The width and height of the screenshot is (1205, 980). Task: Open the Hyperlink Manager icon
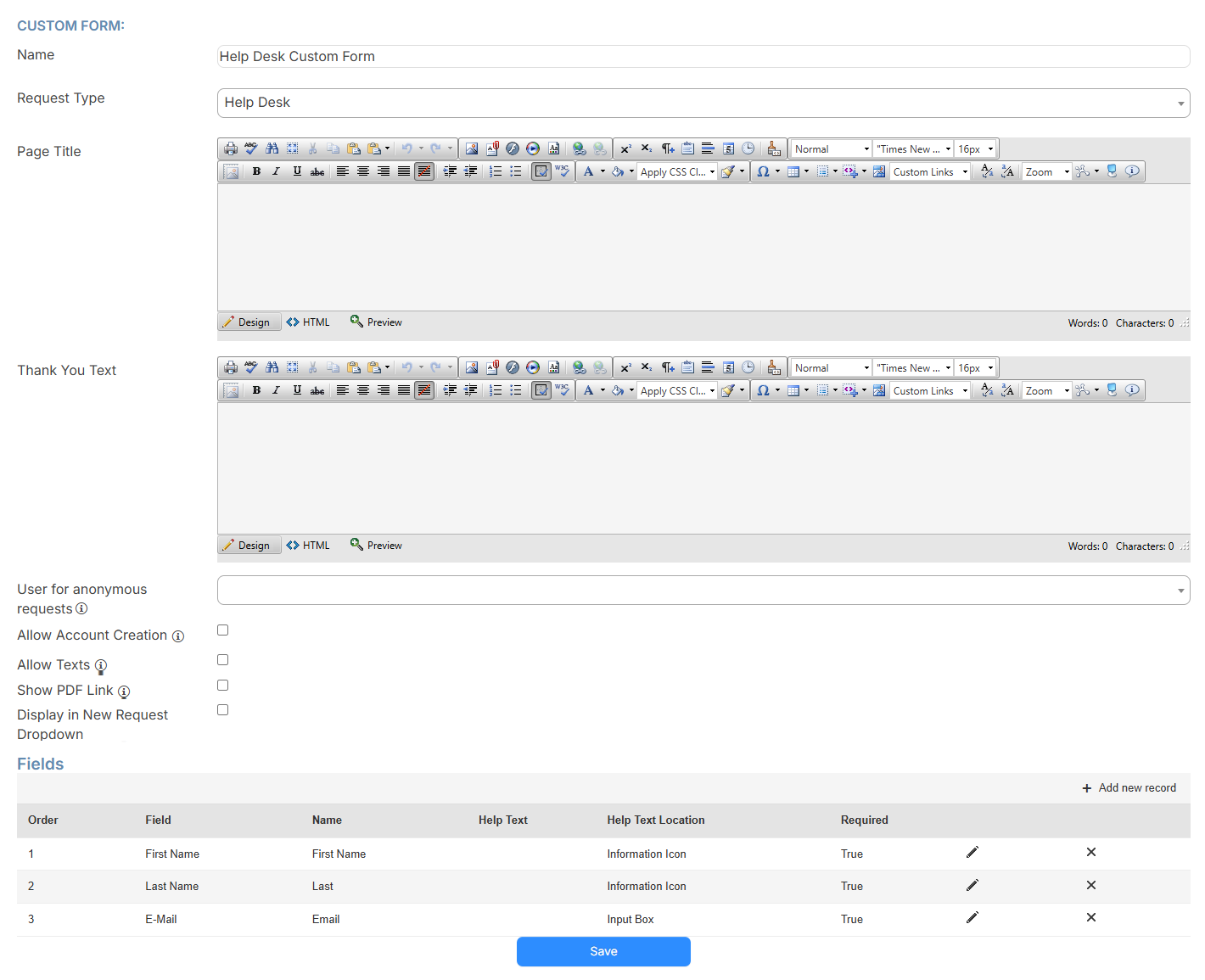point(580,148)
